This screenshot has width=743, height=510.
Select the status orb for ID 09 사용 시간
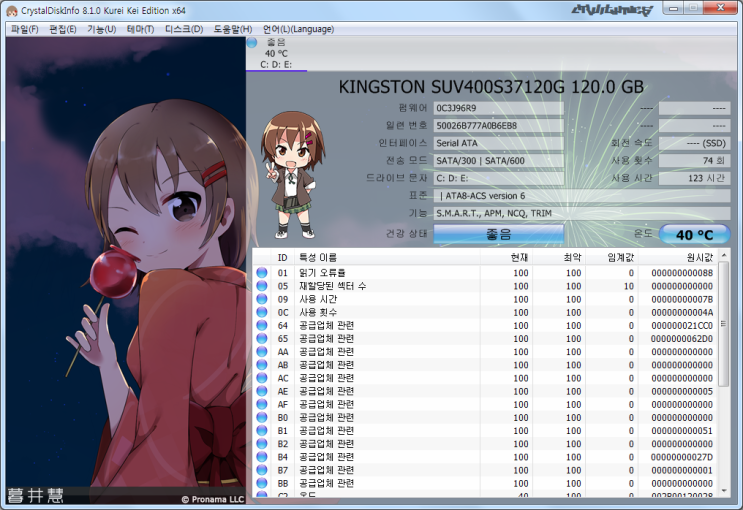point(262,299)
